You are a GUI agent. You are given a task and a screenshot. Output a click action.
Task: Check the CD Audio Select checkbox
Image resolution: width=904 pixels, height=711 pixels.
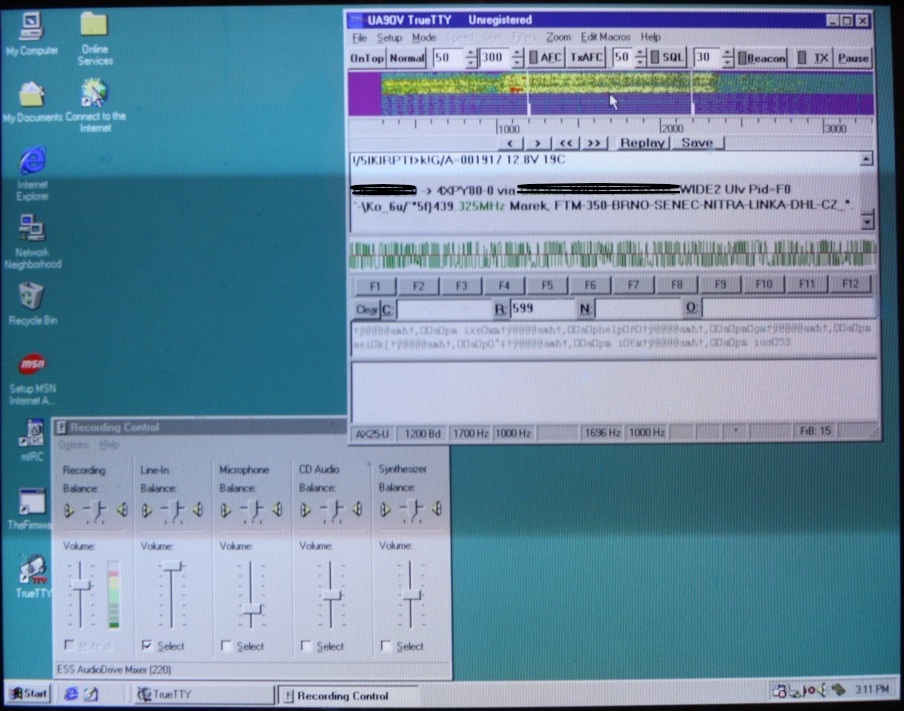coord(306,646)
